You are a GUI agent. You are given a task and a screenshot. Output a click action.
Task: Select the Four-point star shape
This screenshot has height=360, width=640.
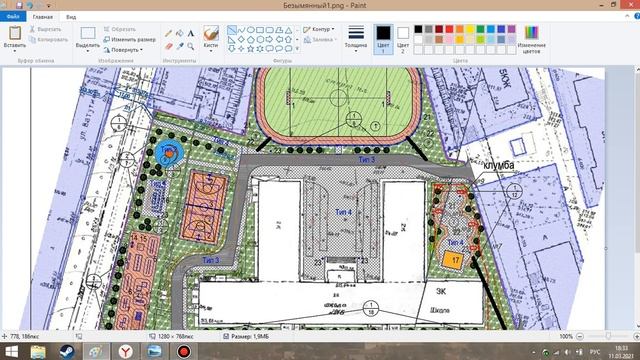tap(241, 49)
